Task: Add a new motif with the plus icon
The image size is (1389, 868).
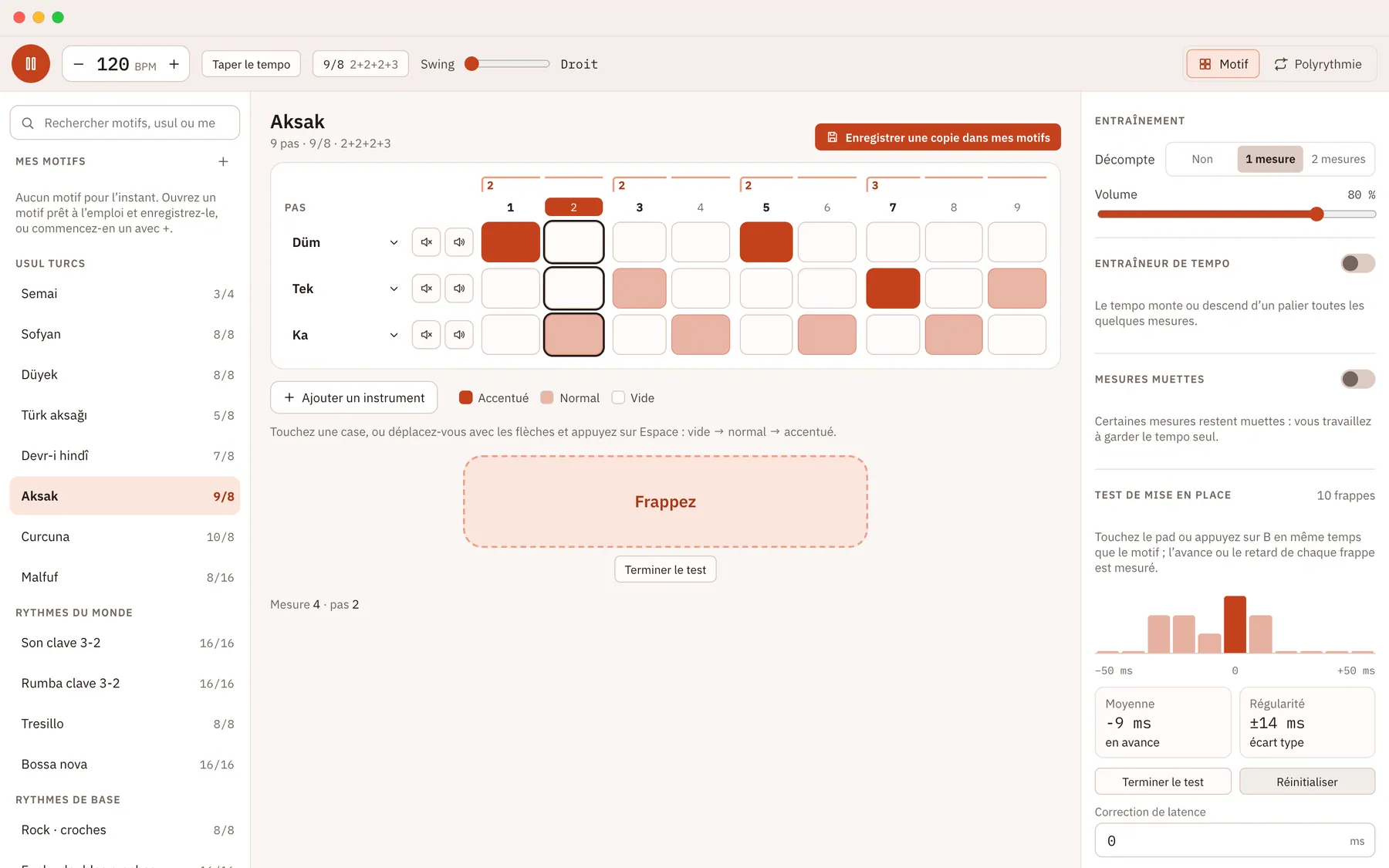Action: click(223, 161)
